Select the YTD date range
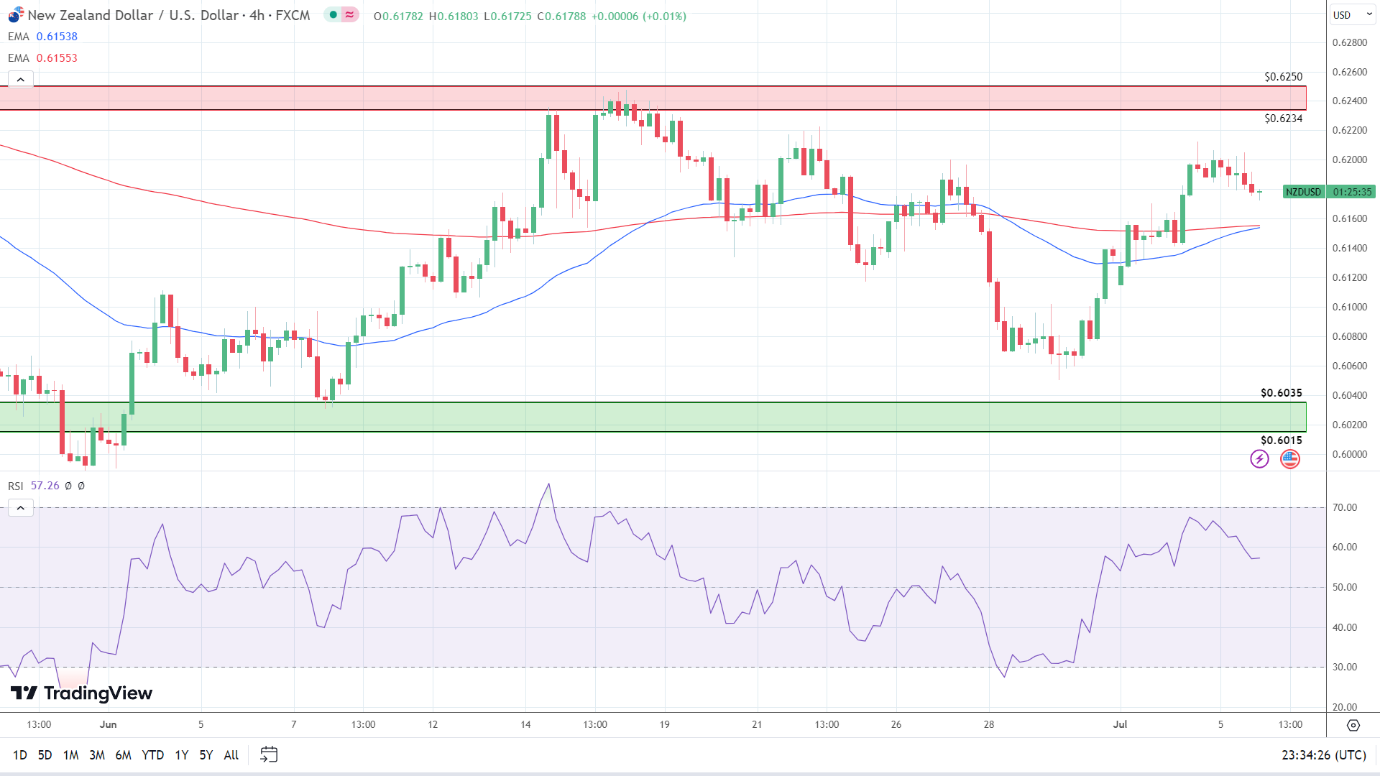This screenshot has width=1380, height=776. pos(153,755)
